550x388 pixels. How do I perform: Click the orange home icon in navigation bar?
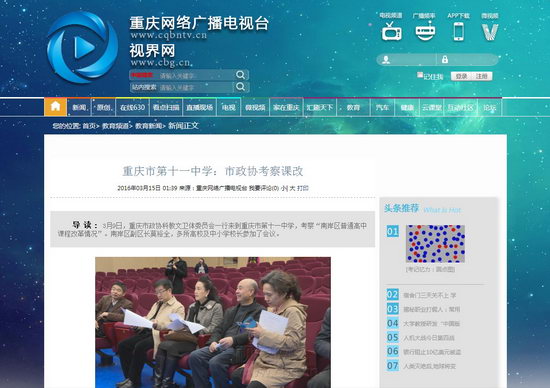point(55,107)
